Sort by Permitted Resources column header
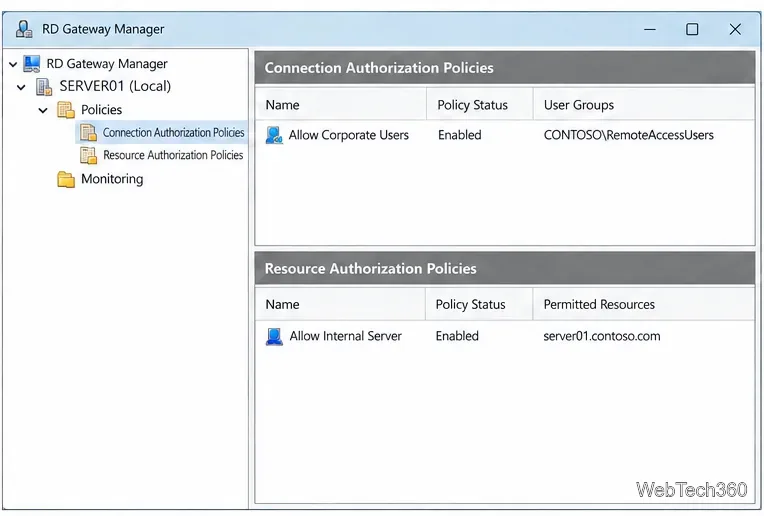Viewport: 764px width, 516px height. pos(644,305)
